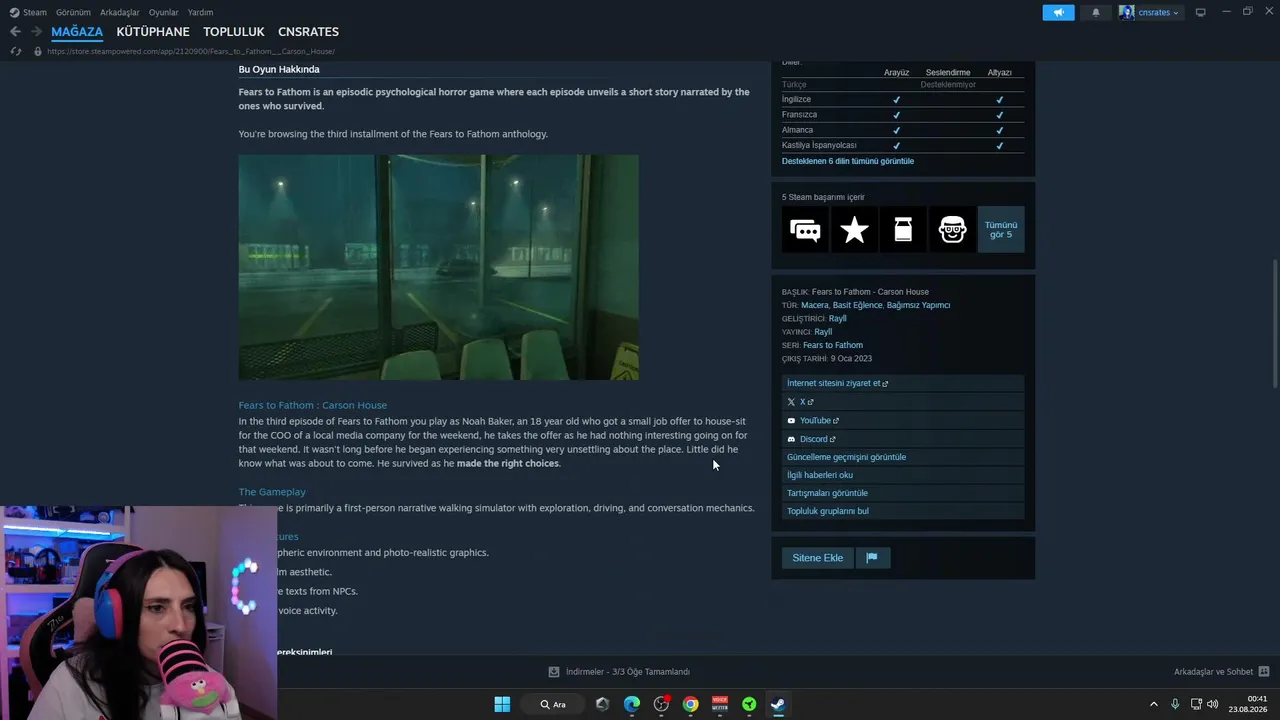The width and height of the screenshot is (1280, 720).
Task: Open the notifications bell
Action: click(1096, 12)
